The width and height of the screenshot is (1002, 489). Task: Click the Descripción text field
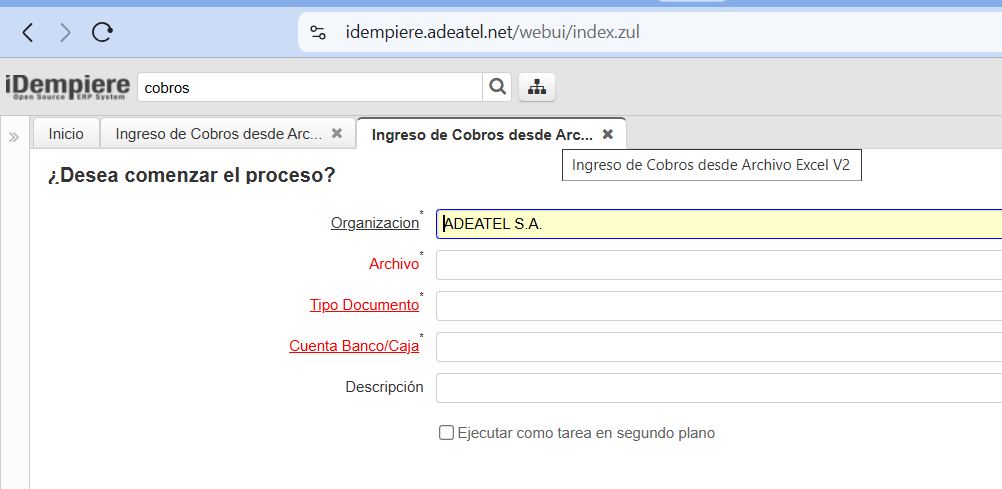[718, 387]
